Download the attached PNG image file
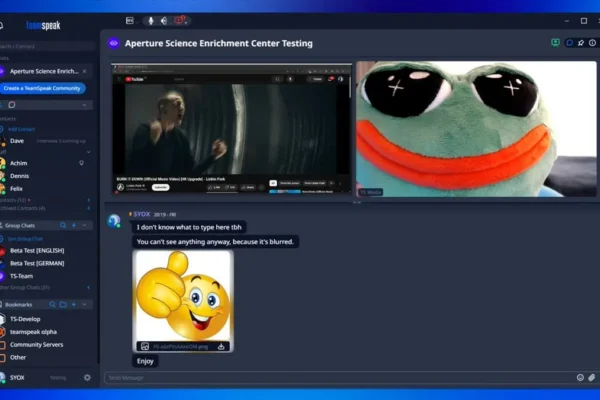Screen dimensions: 600x400 [220, 346]
